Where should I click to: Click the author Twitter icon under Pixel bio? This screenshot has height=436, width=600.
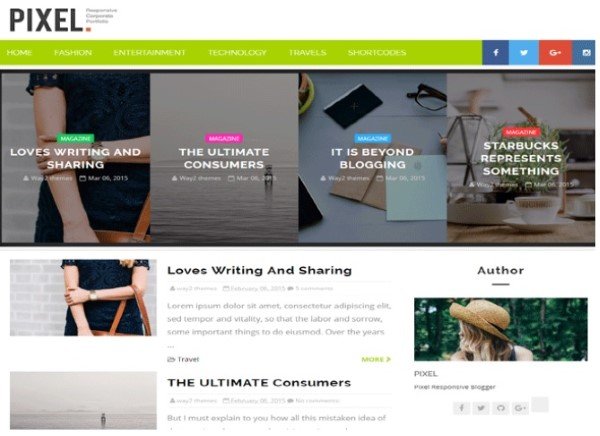(481, 408)
